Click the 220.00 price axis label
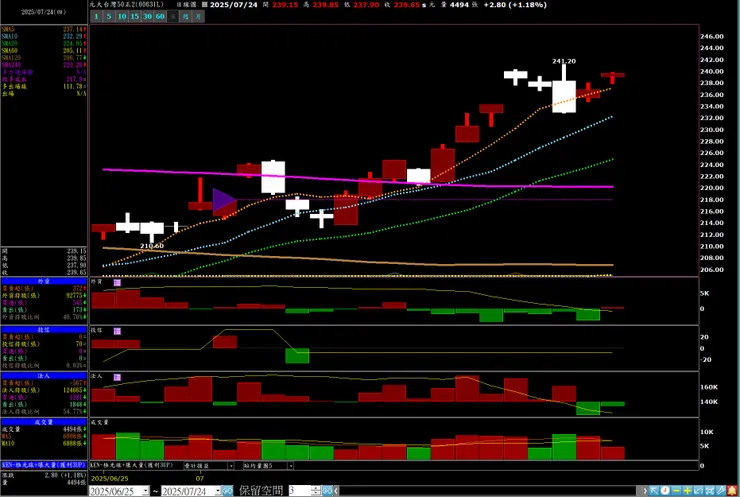This screenshot has width=740, height=497. [712, 188]
